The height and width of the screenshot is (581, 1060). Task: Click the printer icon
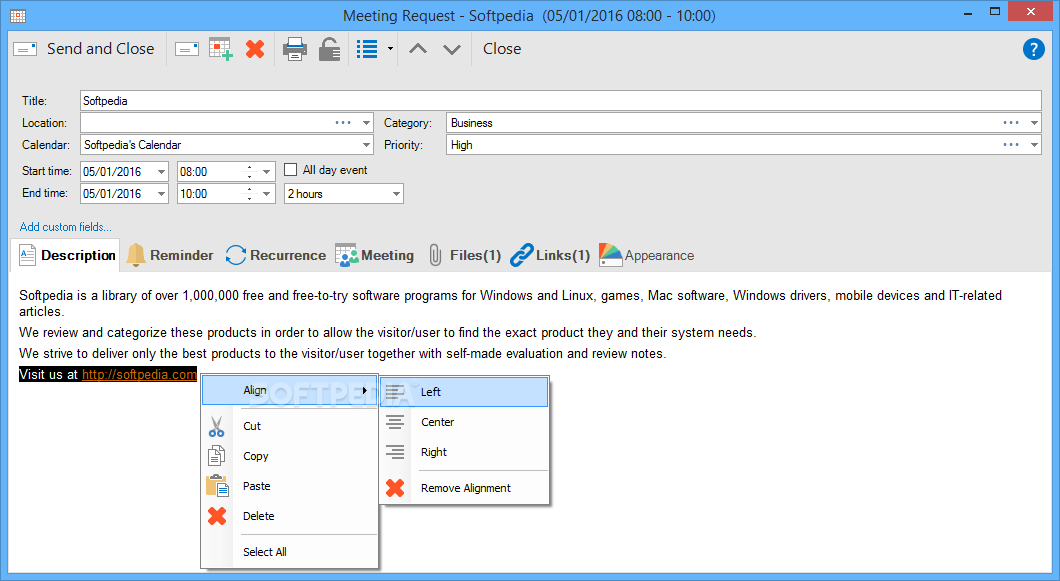295,49
